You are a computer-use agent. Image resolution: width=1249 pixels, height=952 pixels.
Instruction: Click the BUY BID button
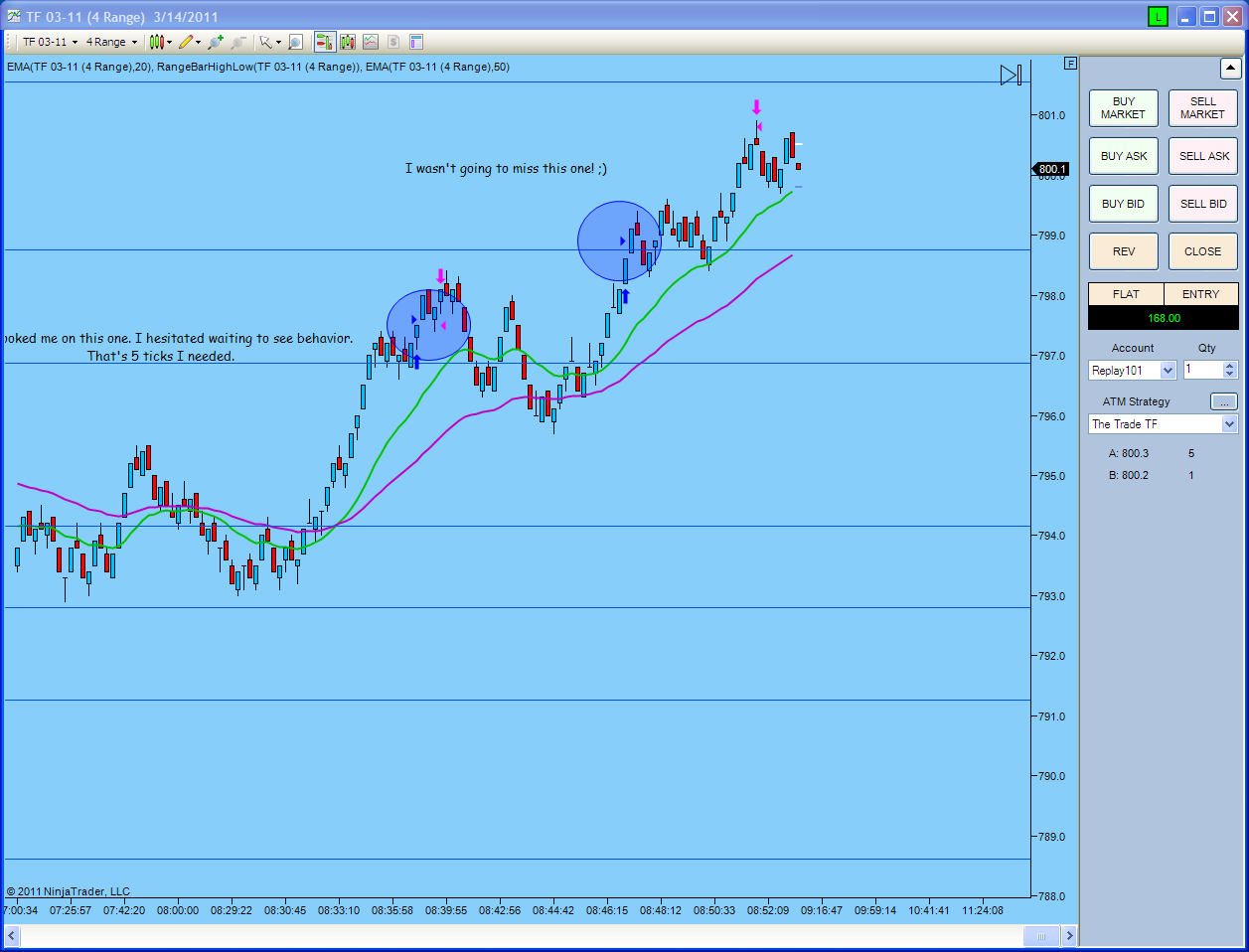click(1124, 204)
